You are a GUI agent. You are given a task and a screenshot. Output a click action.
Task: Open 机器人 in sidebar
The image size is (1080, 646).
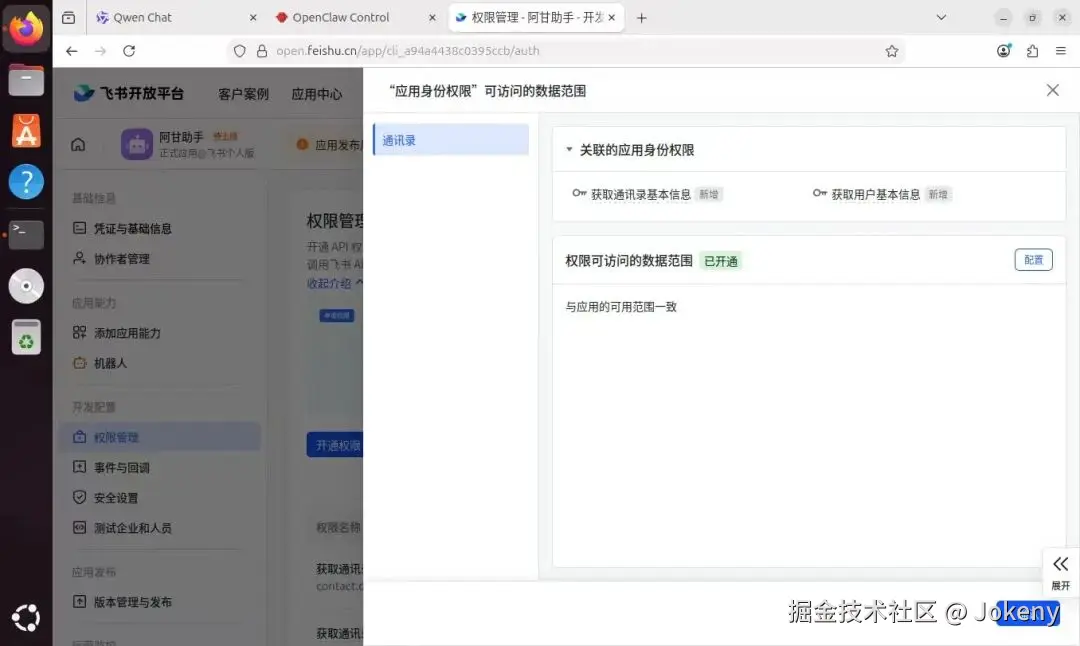[x=110, y=363]
